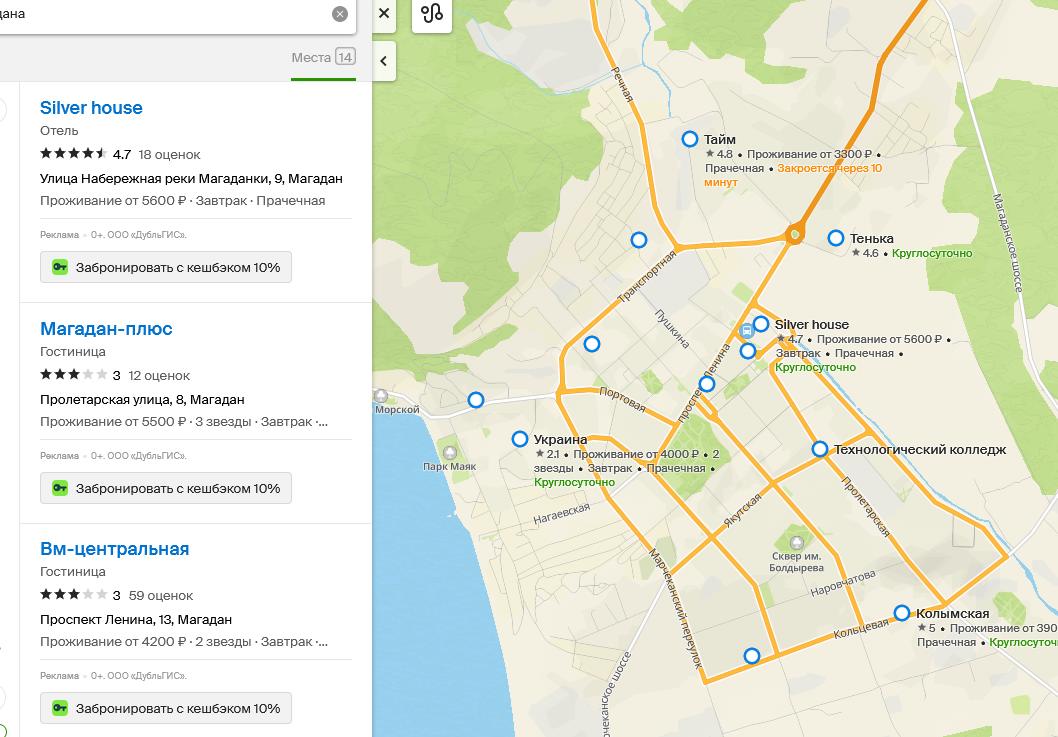Click the key icon on Магадан-плюс booking button
This screenshot has height=737, width=1058.
point(60,488)
